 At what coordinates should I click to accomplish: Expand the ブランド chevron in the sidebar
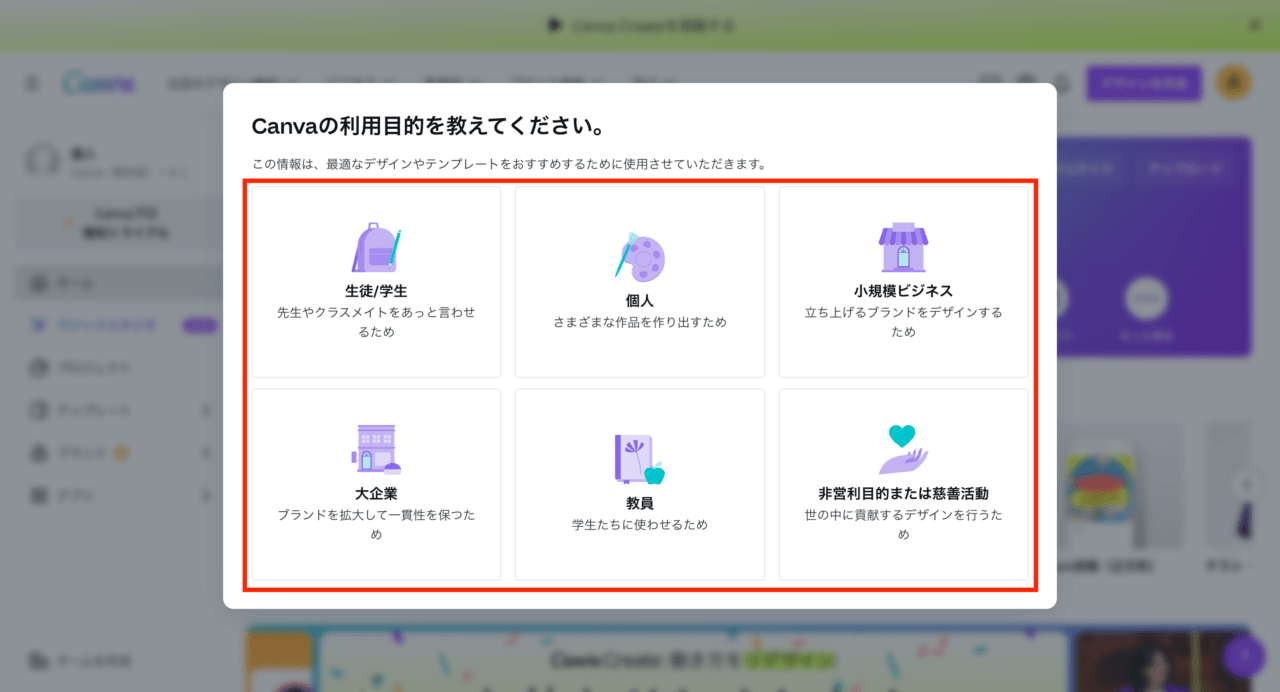point(207,453)
